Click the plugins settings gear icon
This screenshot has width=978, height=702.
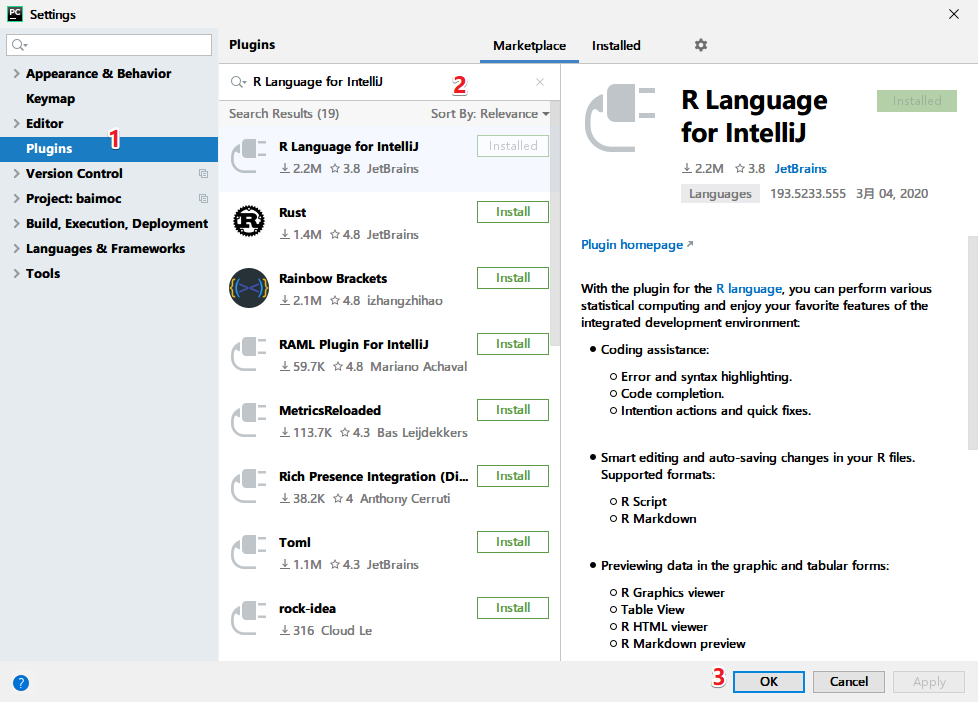700,45
